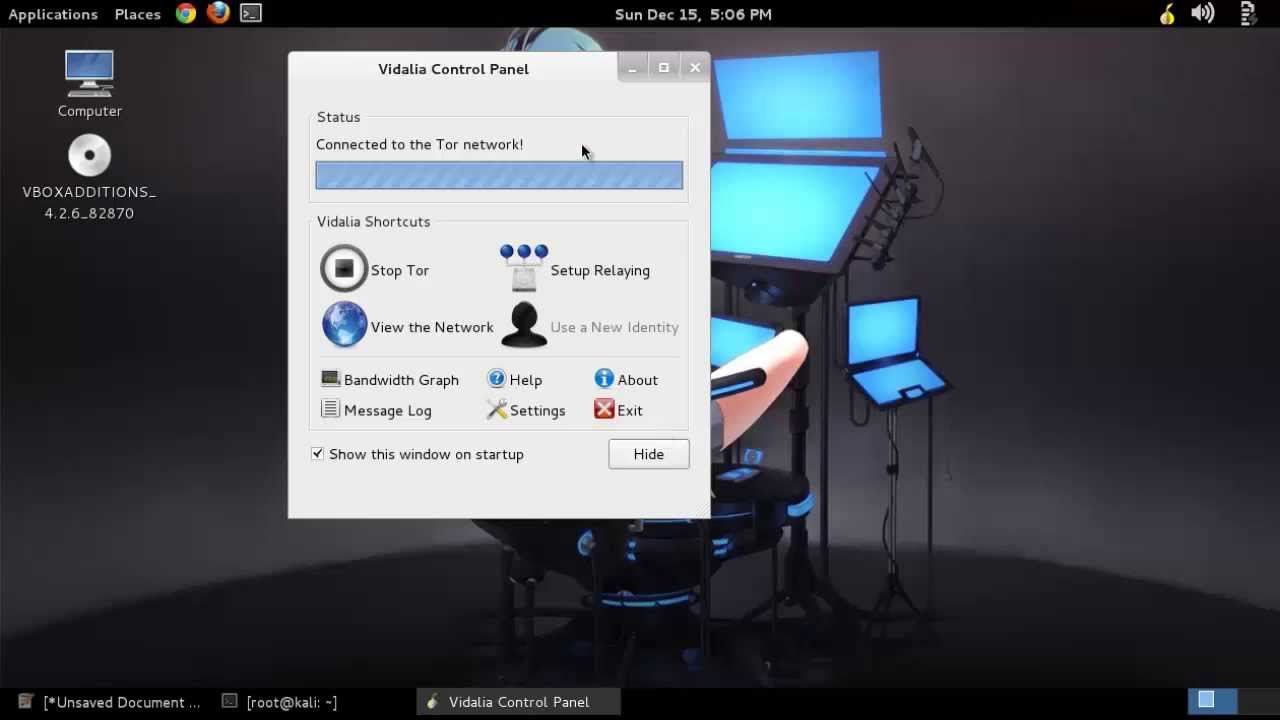1280x720 pixels.
Task: Click the Use a New Identity silhouette icon
Action: 524,325
